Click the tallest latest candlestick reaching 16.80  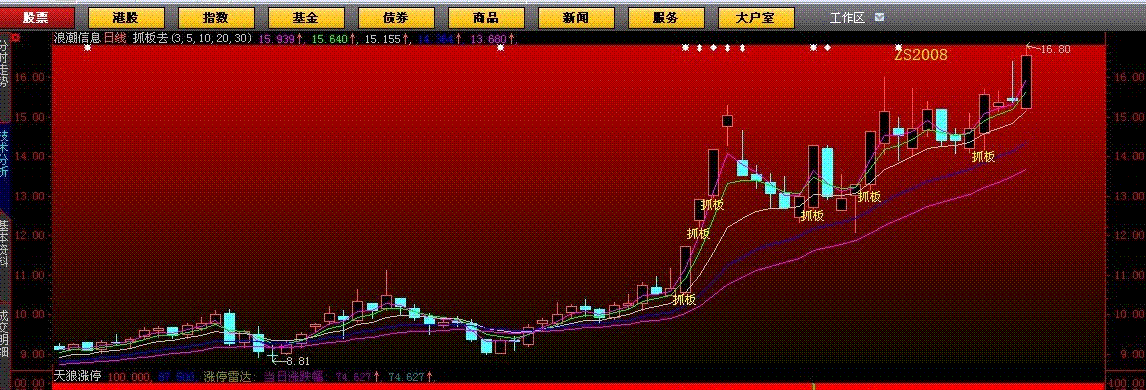pos(1027,82)
